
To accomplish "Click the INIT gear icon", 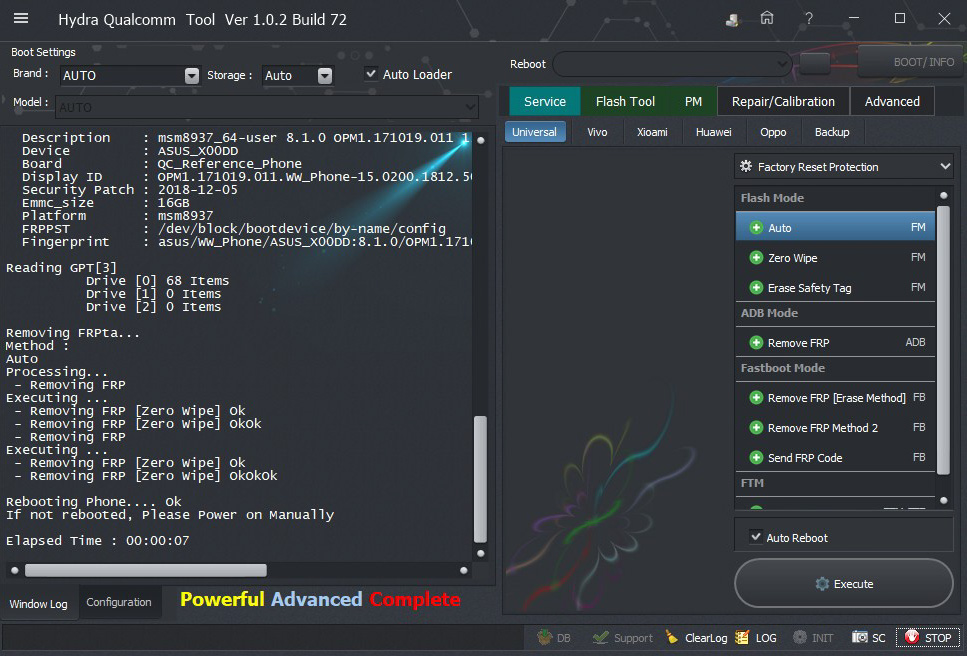I will coord(800,637).
